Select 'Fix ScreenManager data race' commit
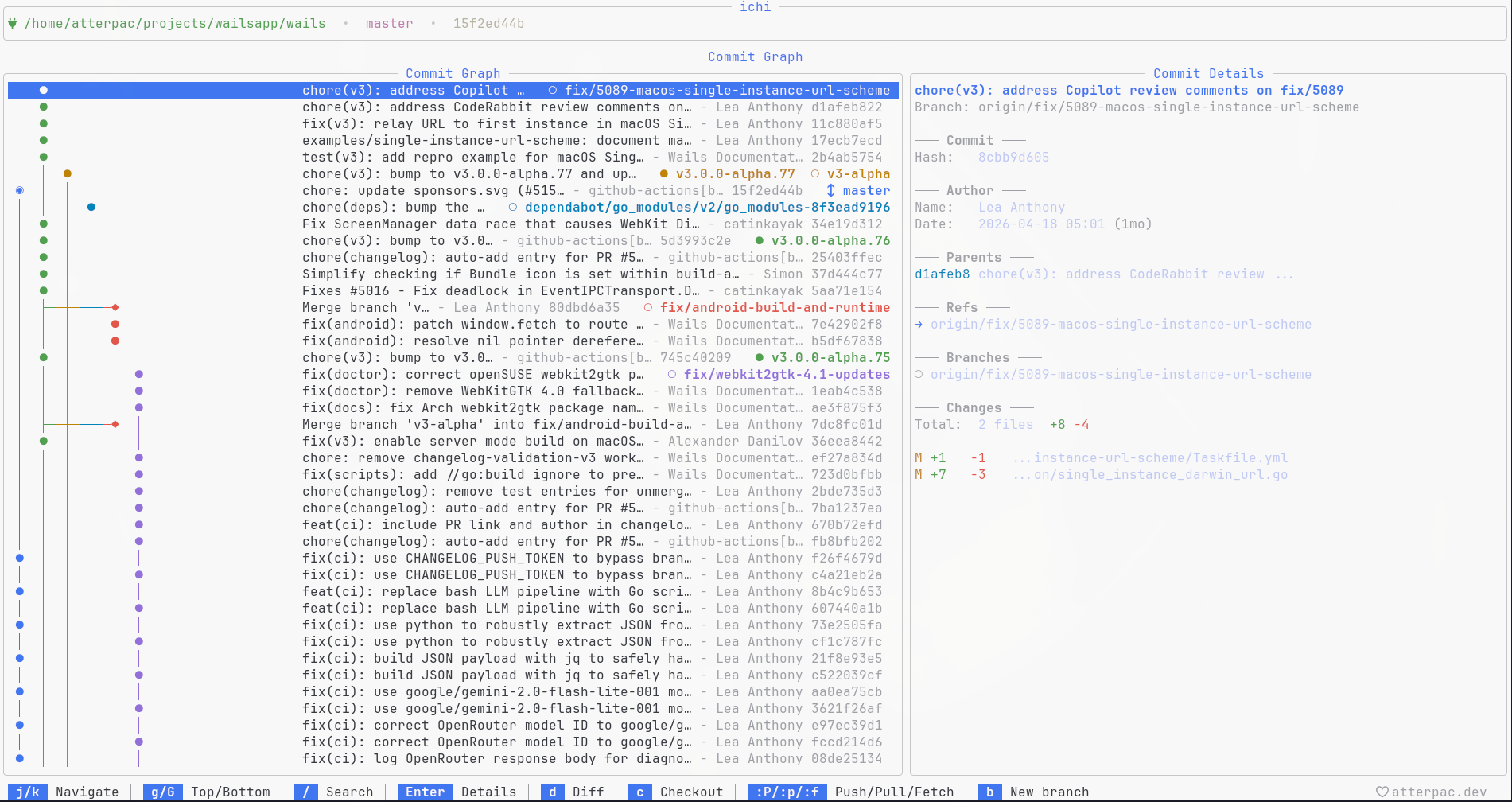This screenshot has height=802, width=1512. (453, 224)
